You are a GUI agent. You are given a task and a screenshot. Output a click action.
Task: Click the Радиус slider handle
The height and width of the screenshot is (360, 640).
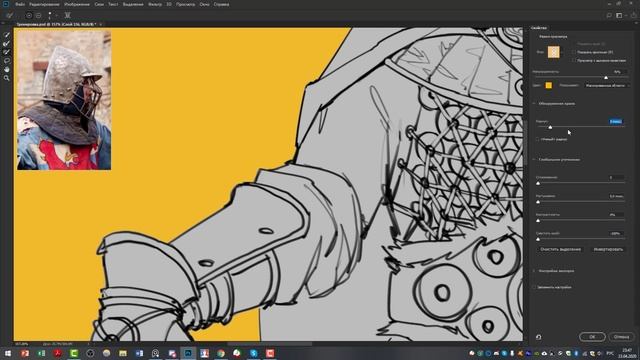click(550, 127)
